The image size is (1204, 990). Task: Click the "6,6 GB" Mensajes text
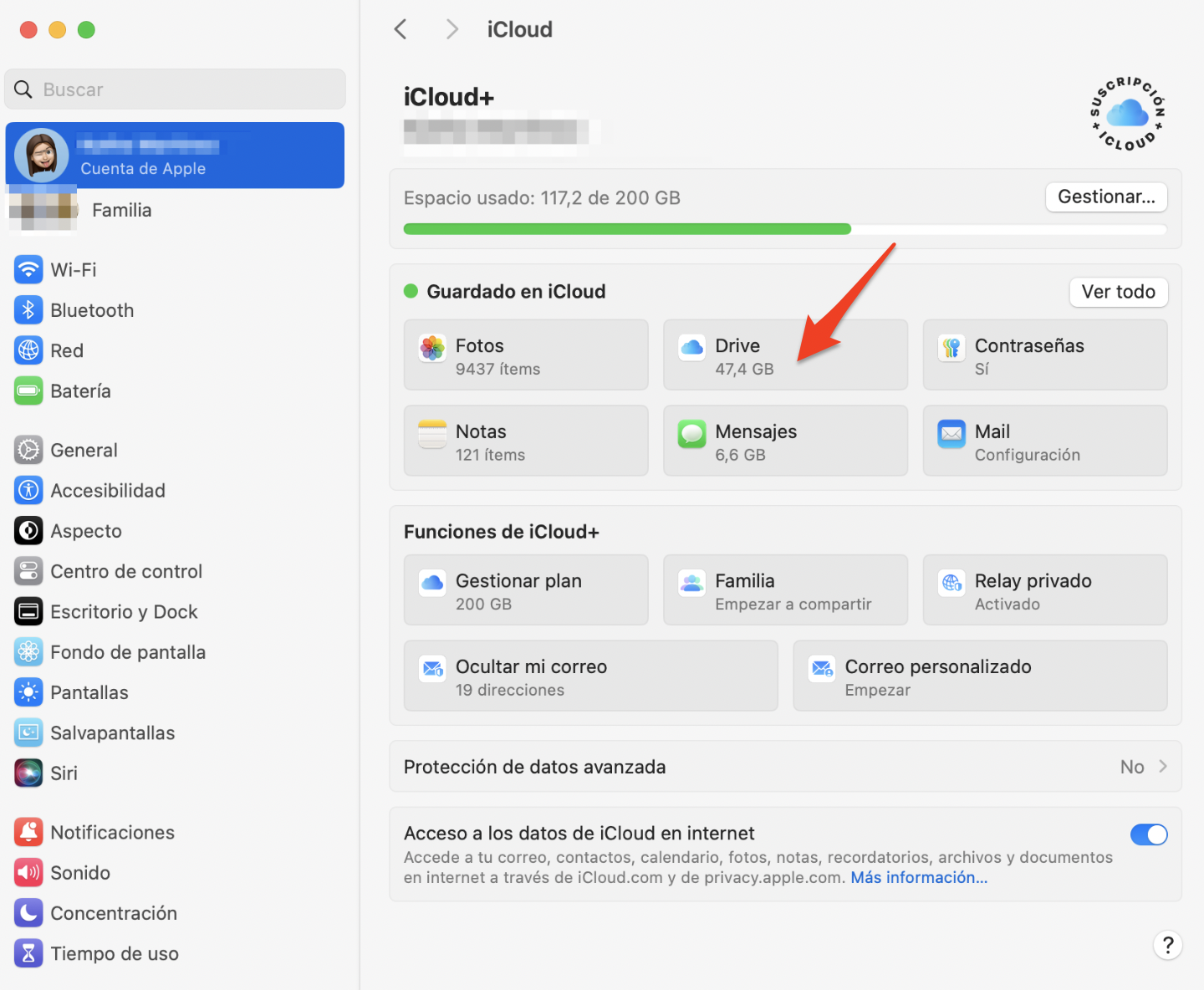coord(740,455)
